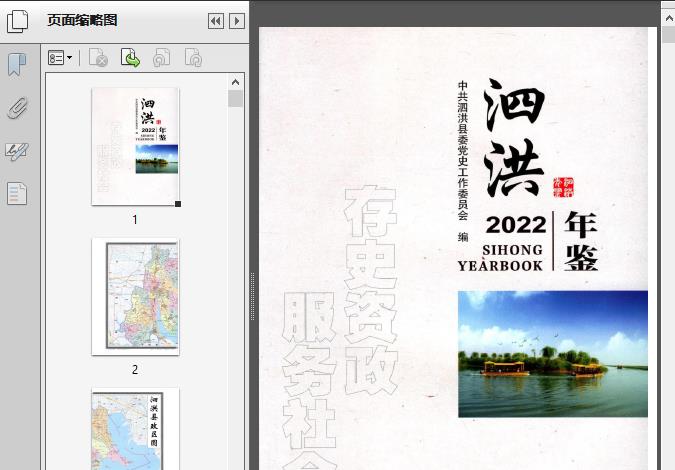Viewport: 675px width, 470px height.
Task: Click the 页面缩略图 panel title
Action: (x=82, y=20)
